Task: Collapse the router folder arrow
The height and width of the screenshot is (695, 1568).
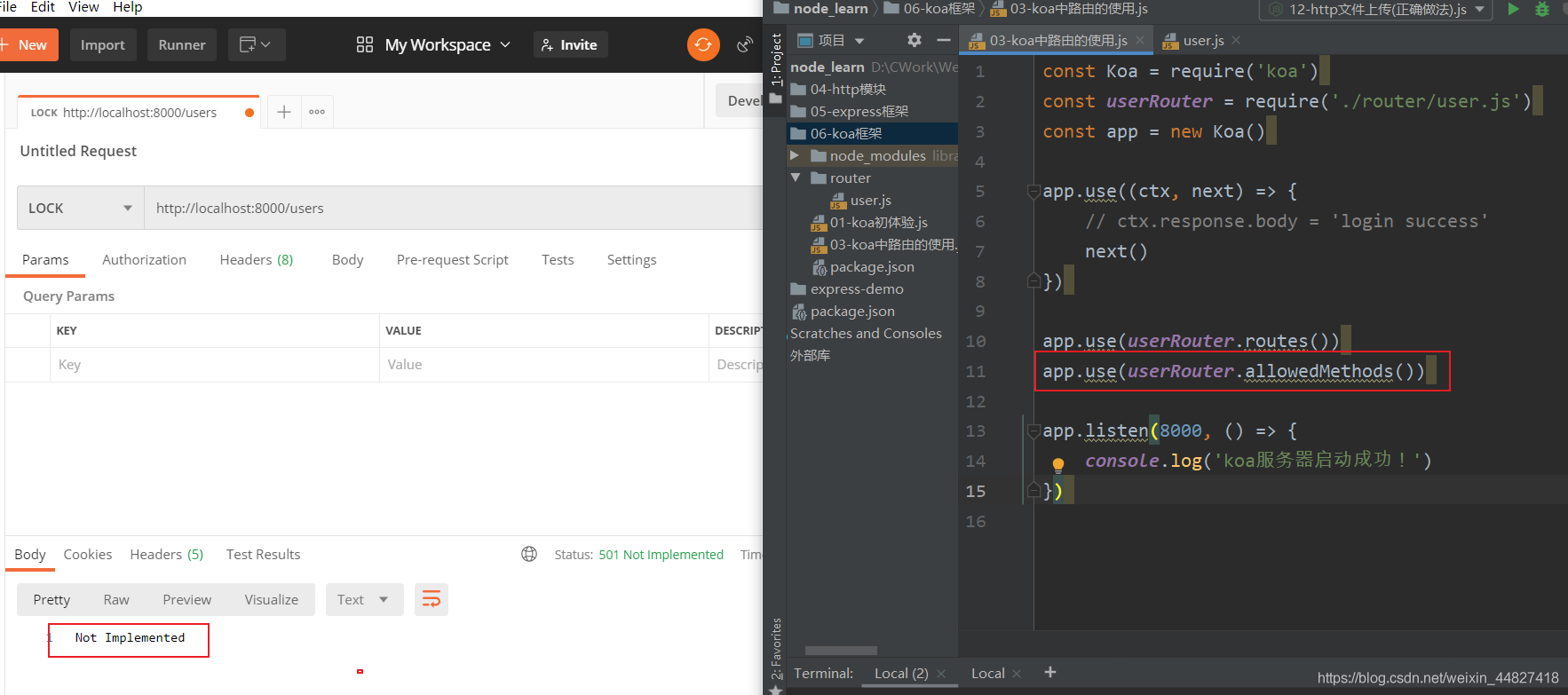Action: (x=795, y=178)
